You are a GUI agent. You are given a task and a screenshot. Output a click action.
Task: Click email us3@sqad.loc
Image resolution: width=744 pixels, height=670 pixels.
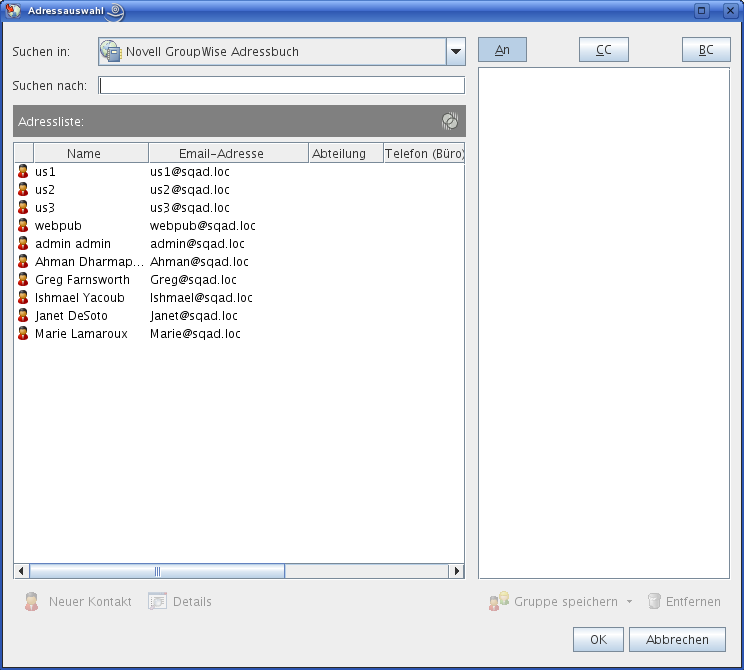(x=190, y=208)
